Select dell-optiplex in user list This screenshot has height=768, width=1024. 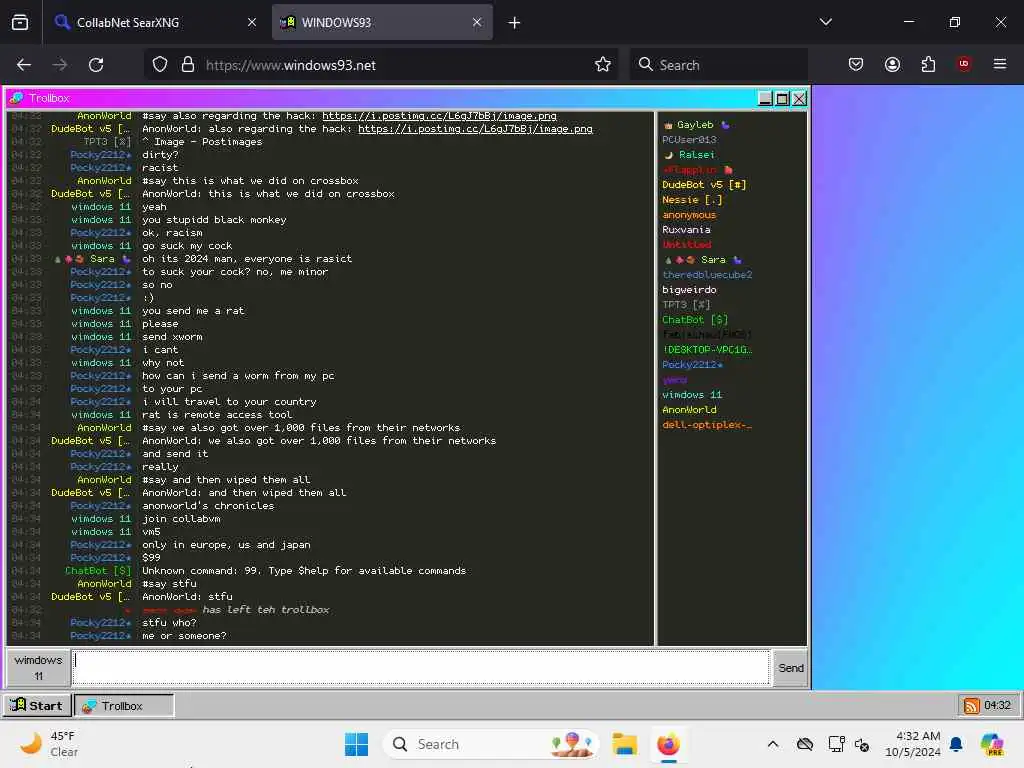[707, 424]
